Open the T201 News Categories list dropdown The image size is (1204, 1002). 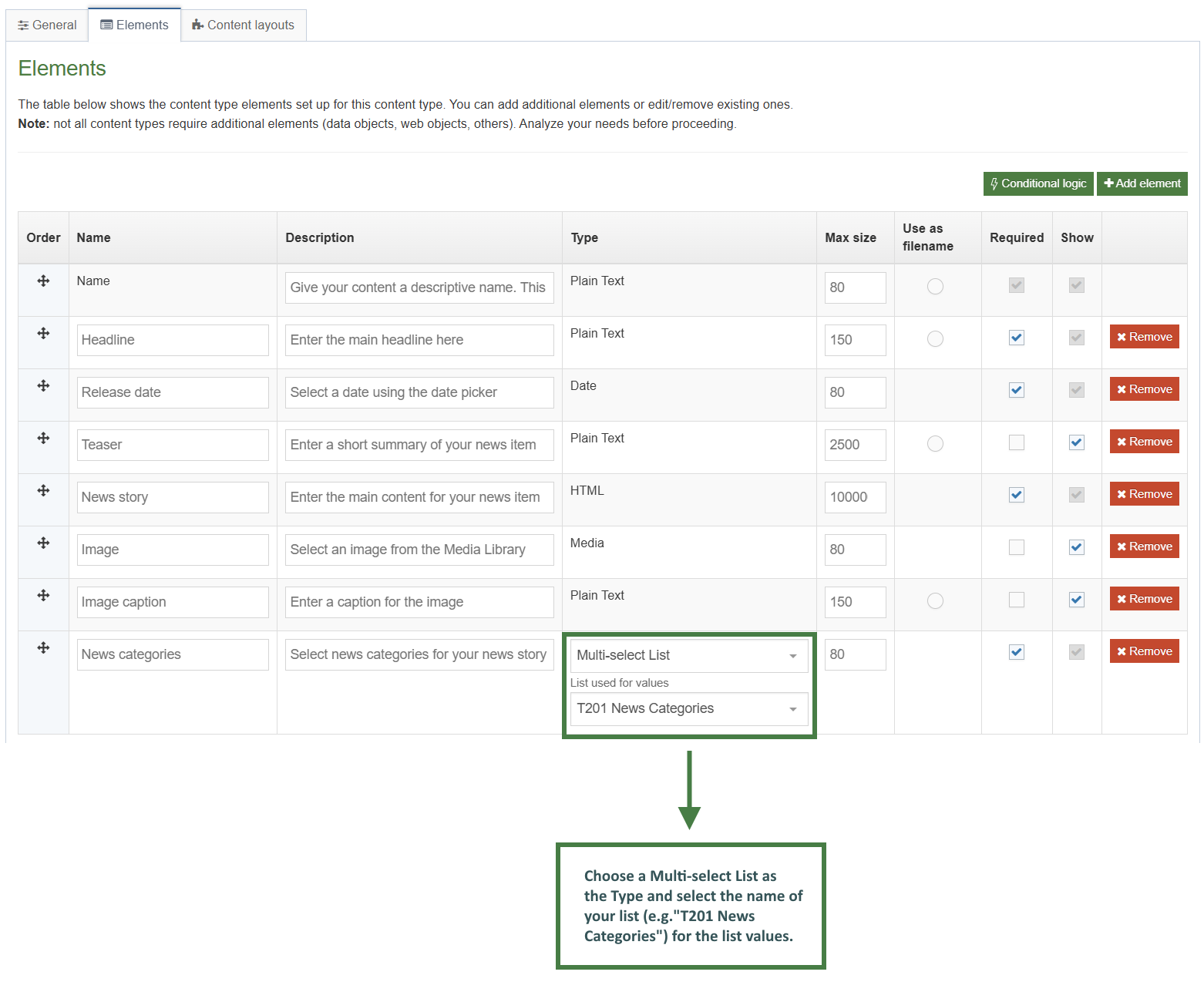coord(688,708)
